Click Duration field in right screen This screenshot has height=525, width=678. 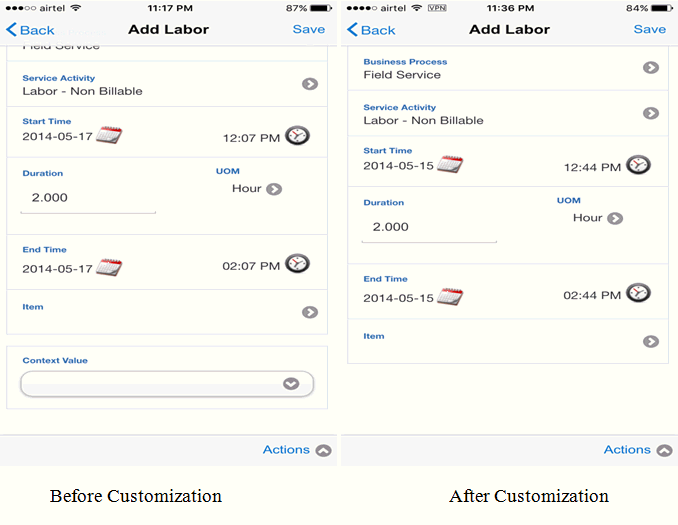(429, 227)
